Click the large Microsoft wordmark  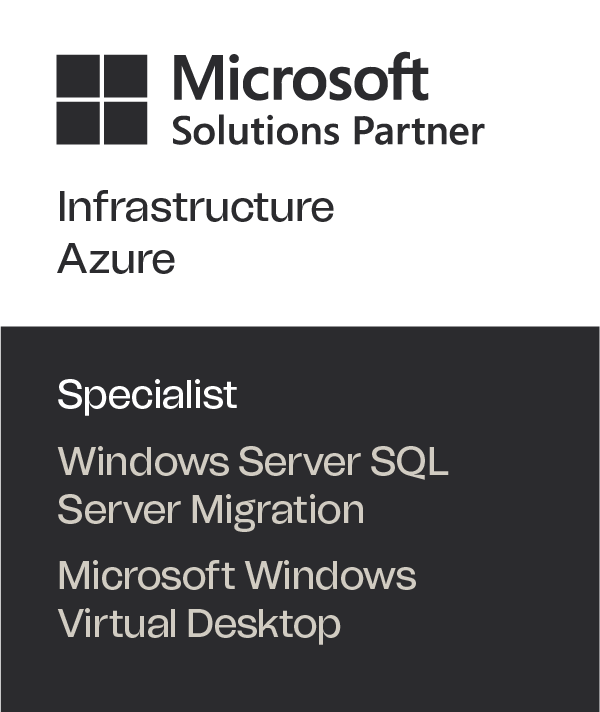pos(300,77)
